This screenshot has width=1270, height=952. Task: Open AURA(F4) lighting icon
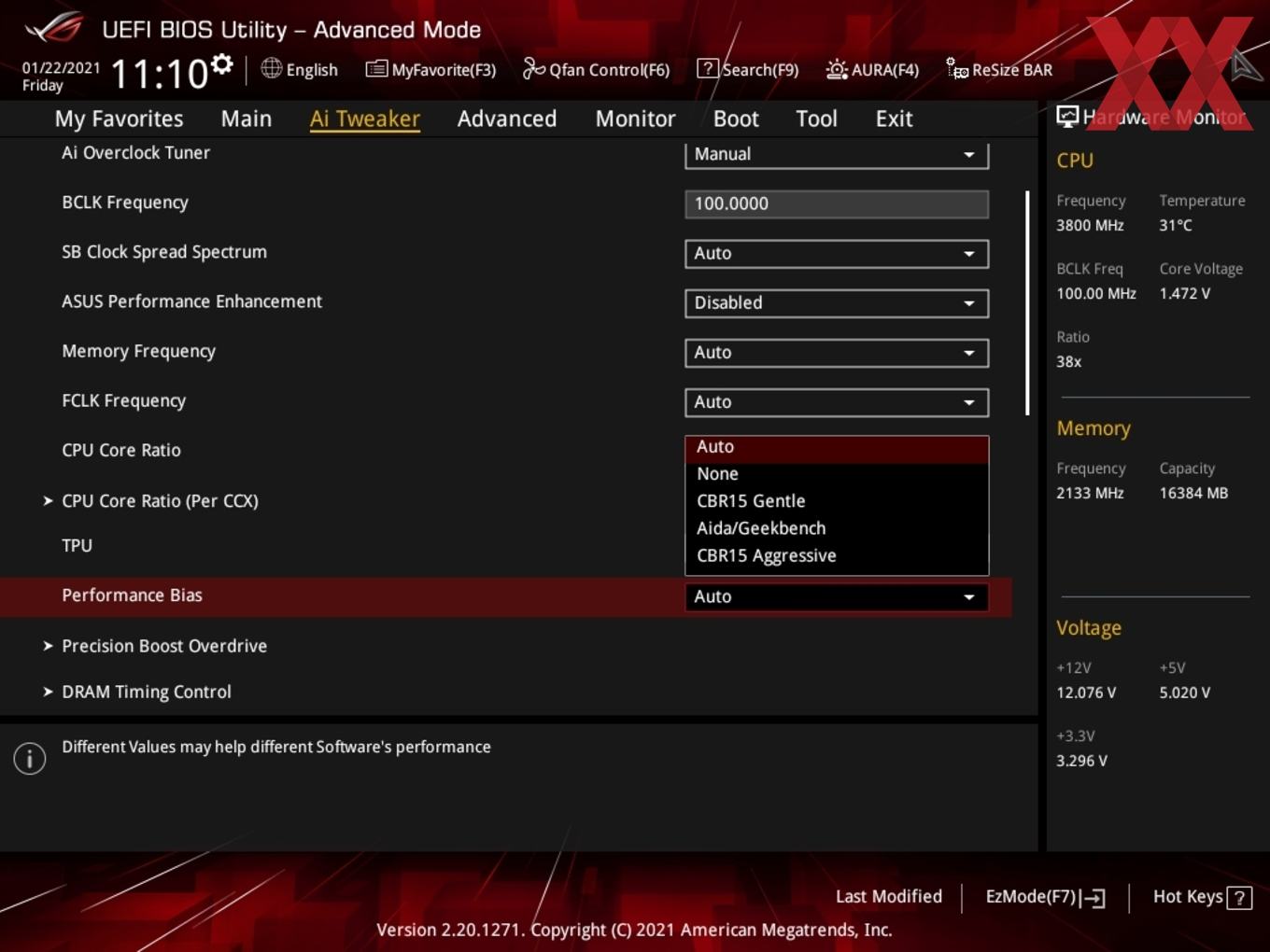(x=837, y=69)
